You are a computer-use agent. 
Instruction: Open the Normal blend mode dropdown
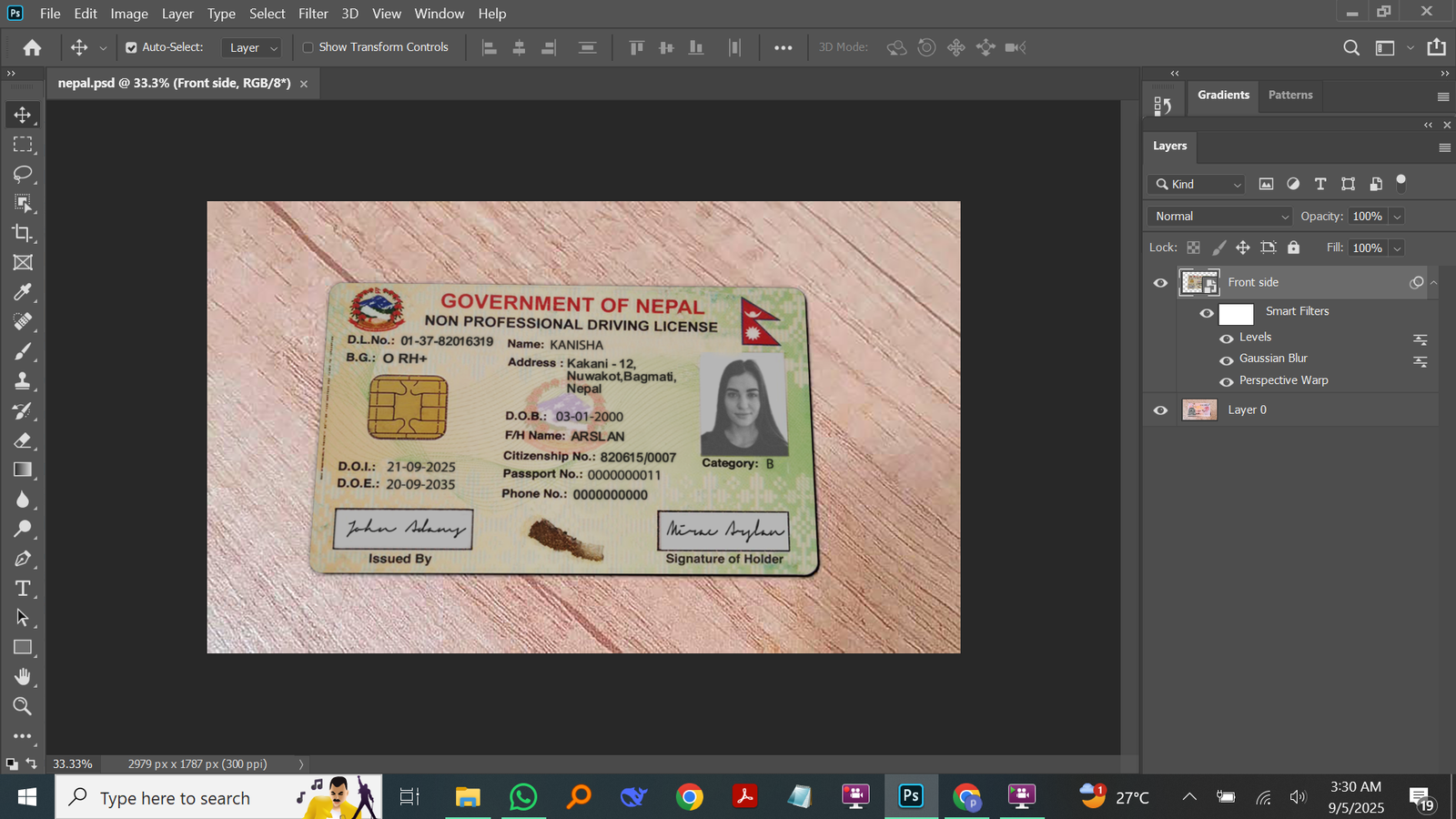[x=1218, y=217]
